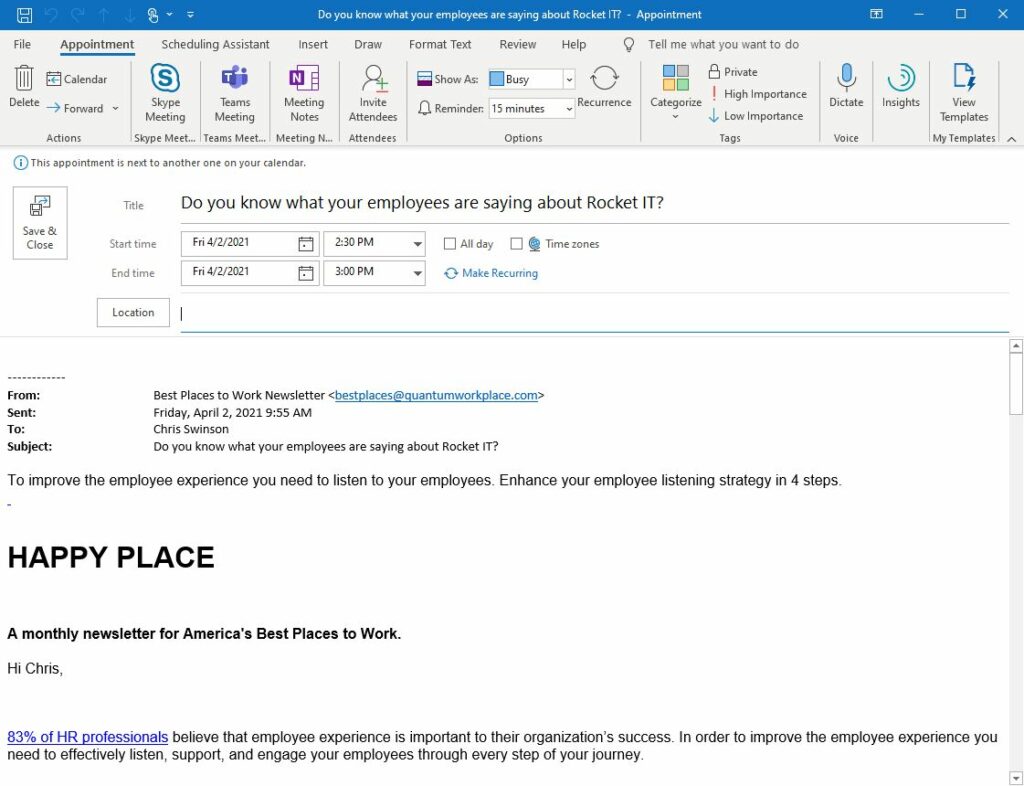
Task: Open the Review tab
Action: 517,44
